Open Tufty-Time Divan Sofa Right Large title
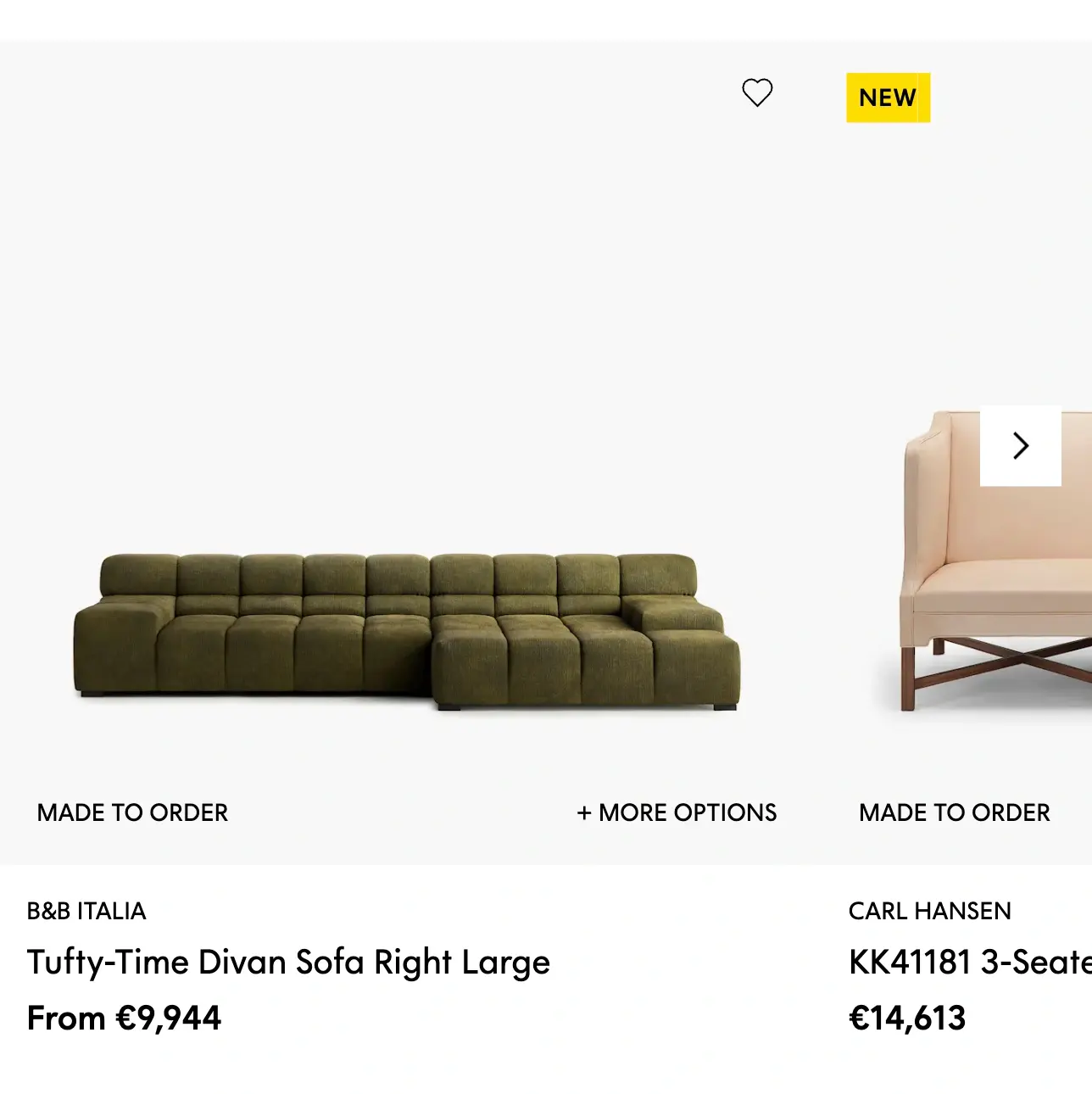The image size is (1092, 1094). point(288,963)
